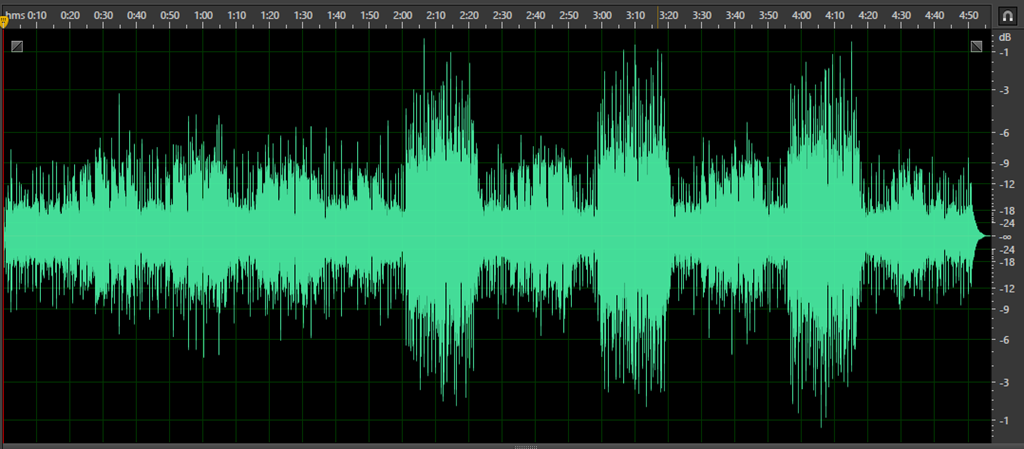Click the 2:10 mark on time ruler
Screen dimensions: 1024x449
tap(436, 14)
